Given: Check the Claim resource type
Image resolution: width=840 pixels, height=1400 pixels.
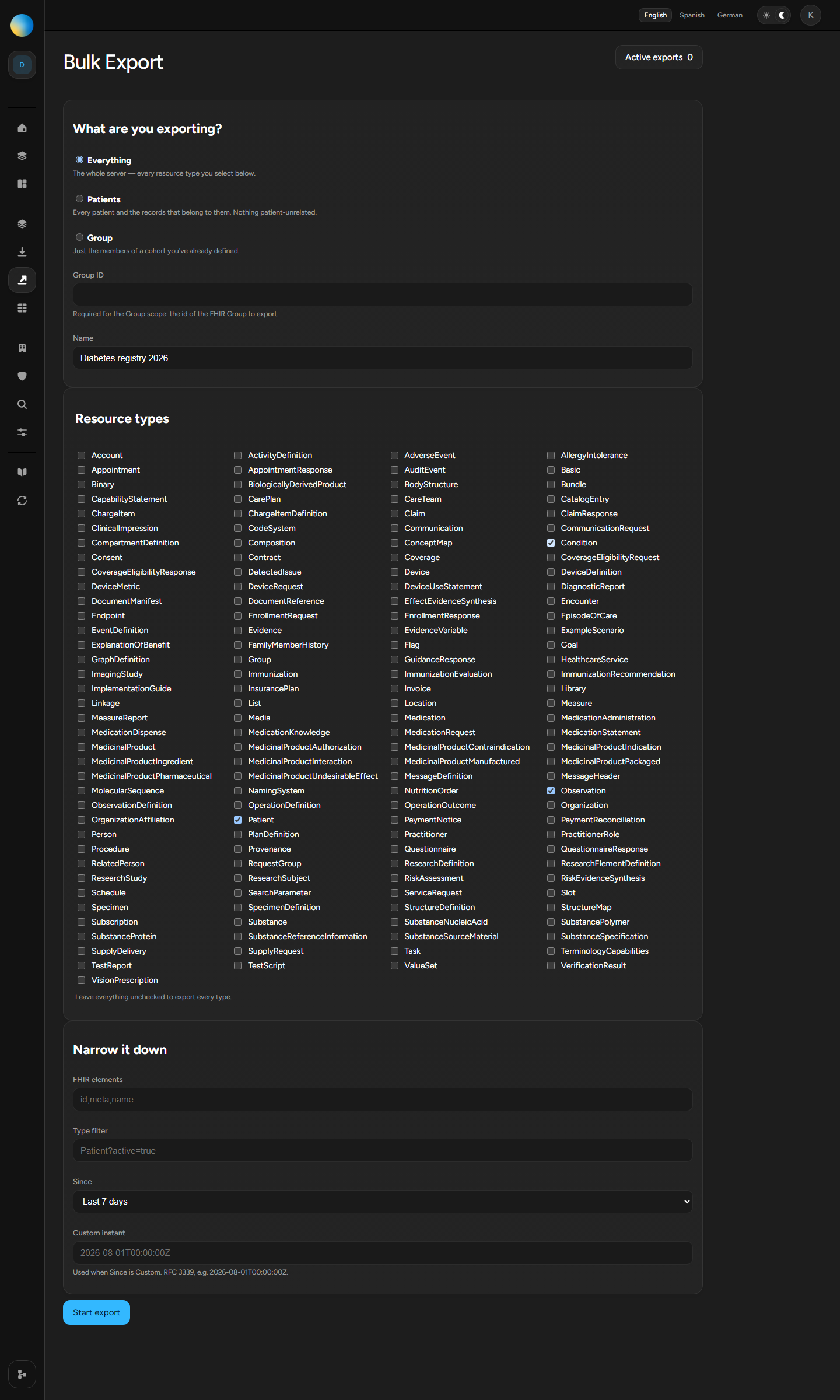Looking at the screenshot, I should pyautogui.click(x=394, y=514).
